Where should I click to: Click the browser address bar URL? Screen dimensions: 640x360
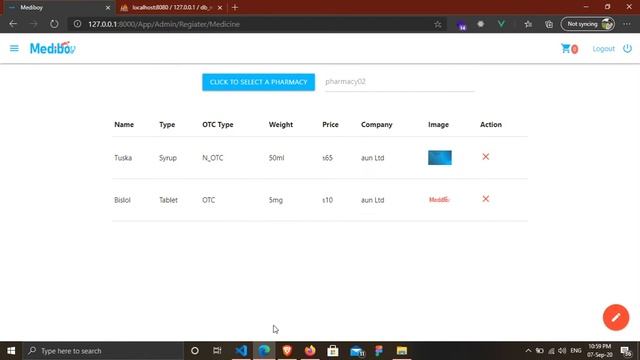(x=164, y=24)
